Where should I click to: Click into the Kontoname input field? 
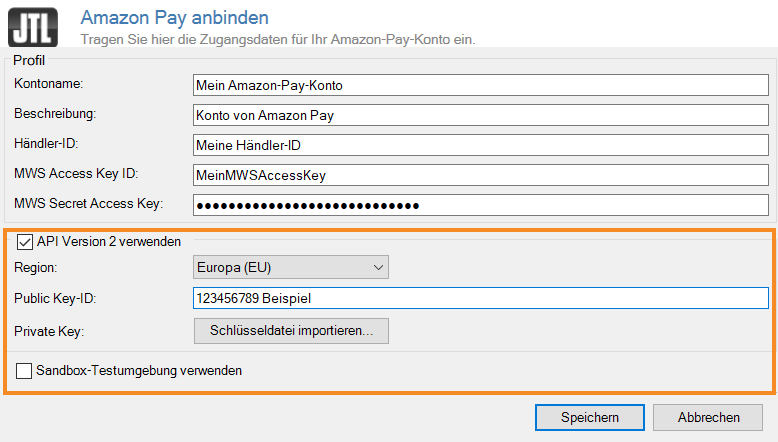(479, 85)
